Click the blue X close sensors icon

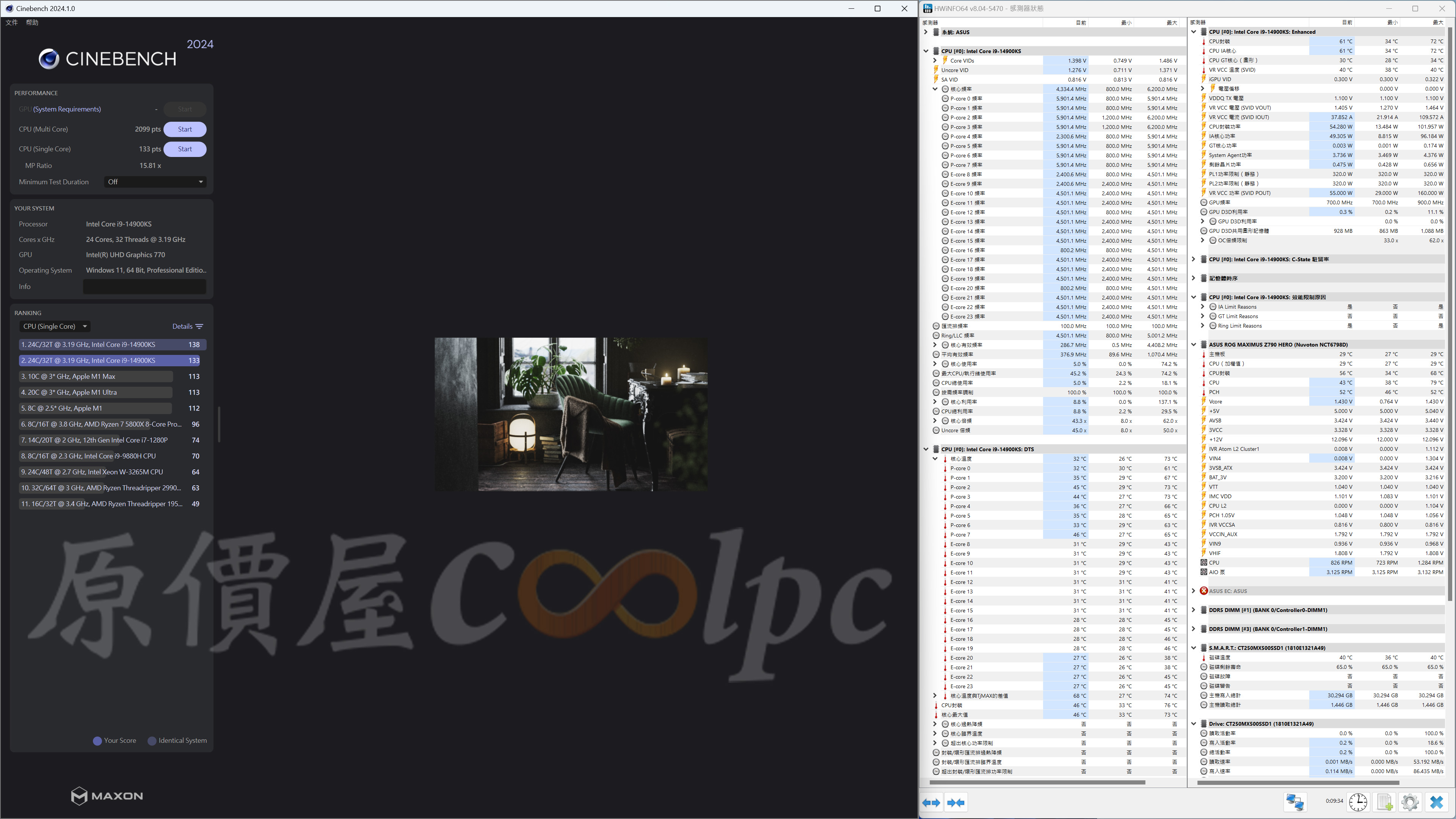click(x=1436, y=802)
